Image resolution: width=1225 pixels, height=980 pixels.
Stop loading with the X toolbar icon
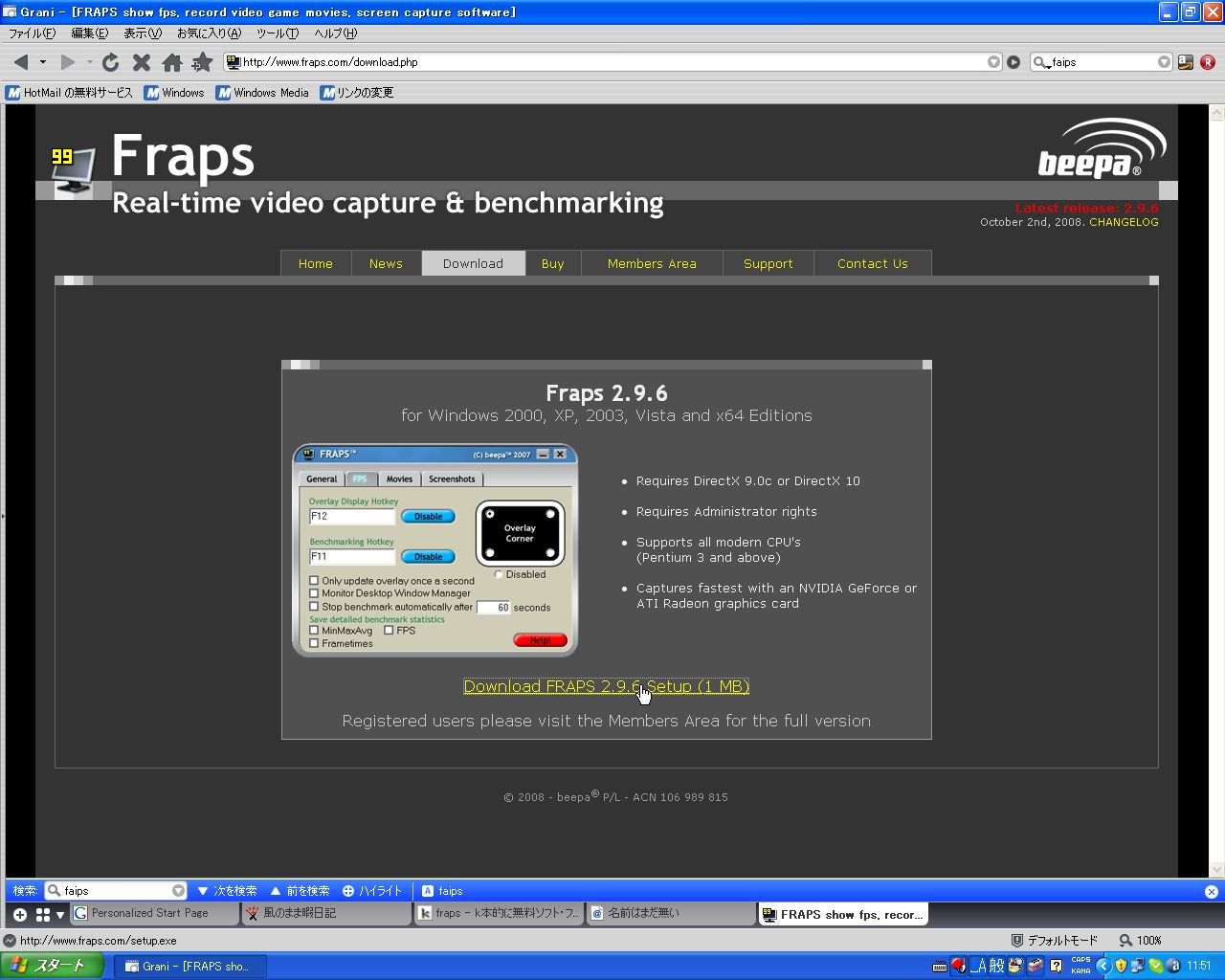coord(142,62)
